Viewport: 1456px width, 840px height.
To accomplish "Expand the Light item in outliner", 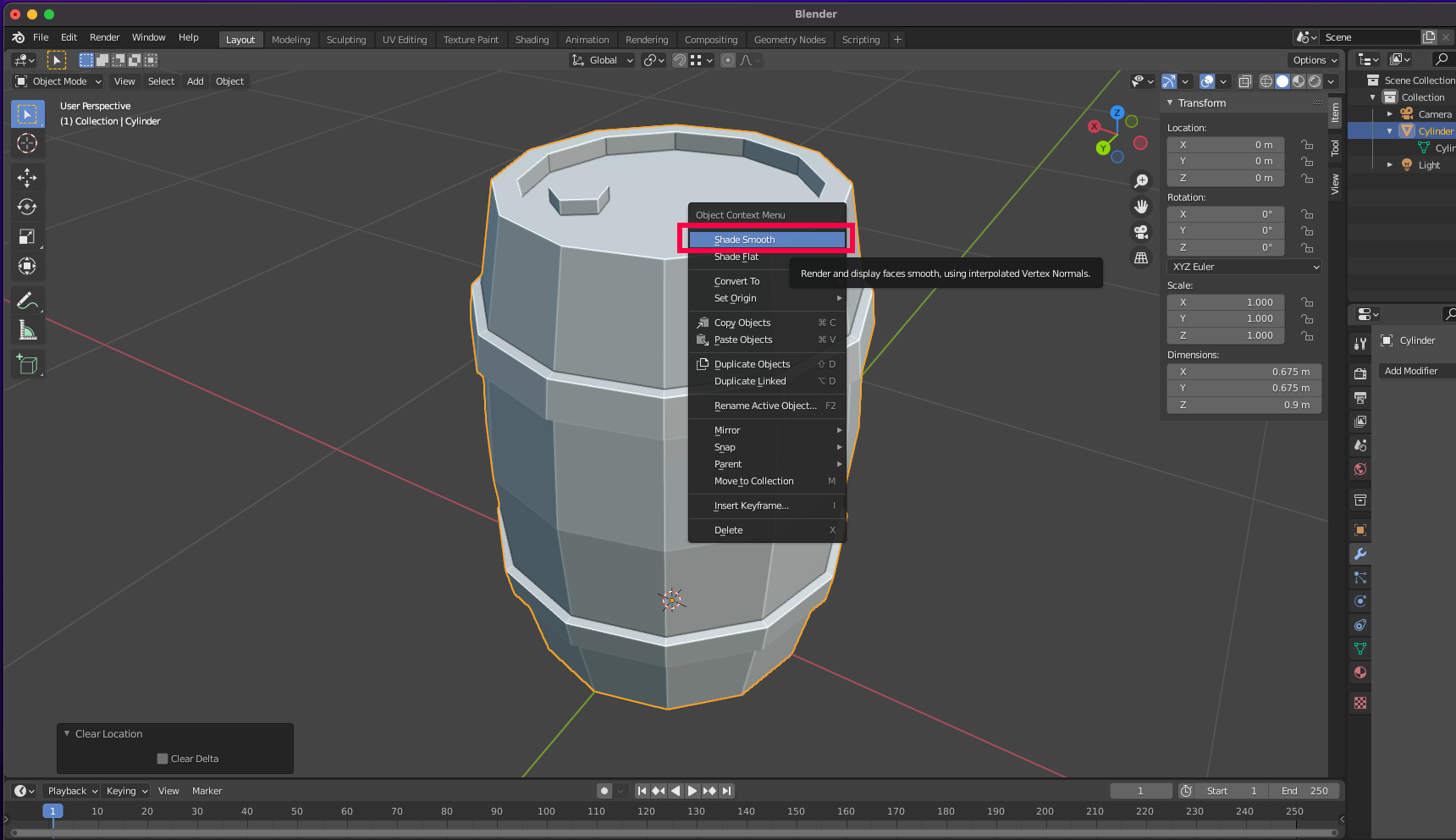I will pyautogui.click(x=1390, y=165).
